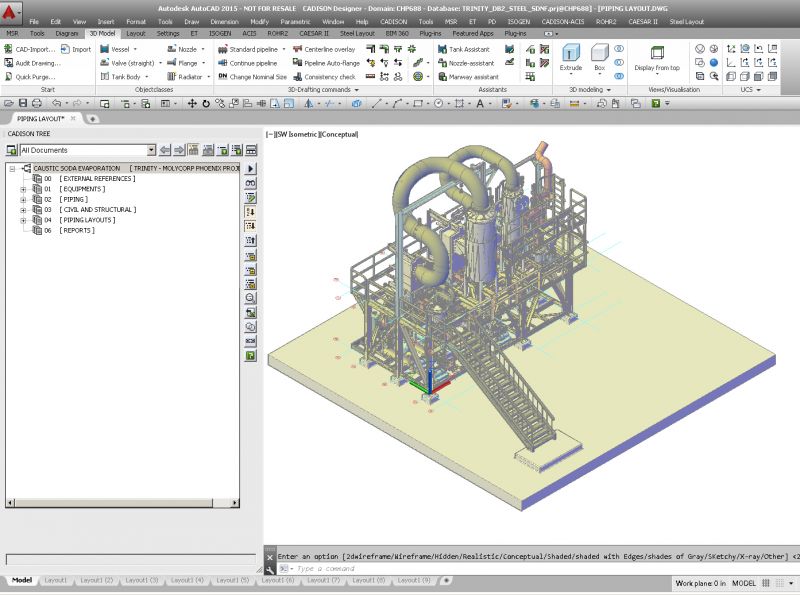The image size is (800, 595).
Task: Click the Move tool icon in toolbar
Action: (192, 104)
